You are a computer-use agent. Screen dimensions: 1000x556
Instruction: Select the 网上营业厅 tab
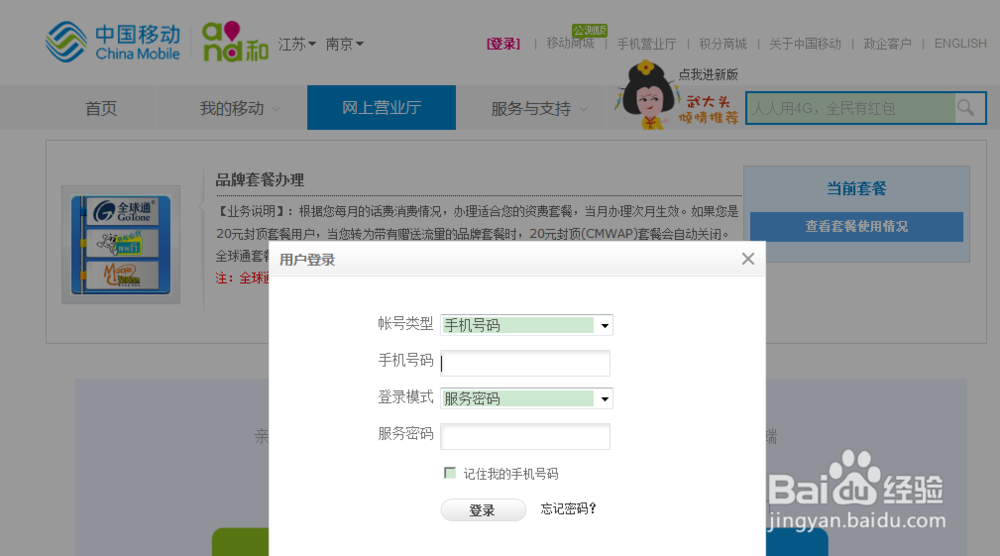point(381,108)
